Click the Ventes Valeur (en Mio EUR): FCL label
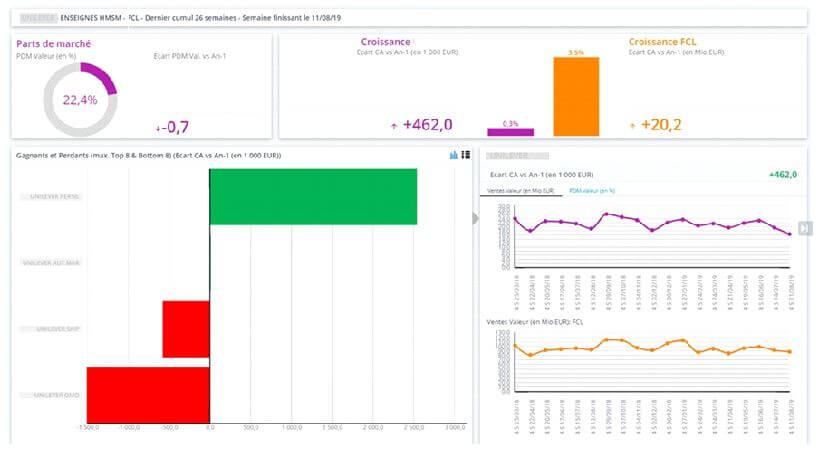This screenshot has height=462, width=824. point(534,322)
